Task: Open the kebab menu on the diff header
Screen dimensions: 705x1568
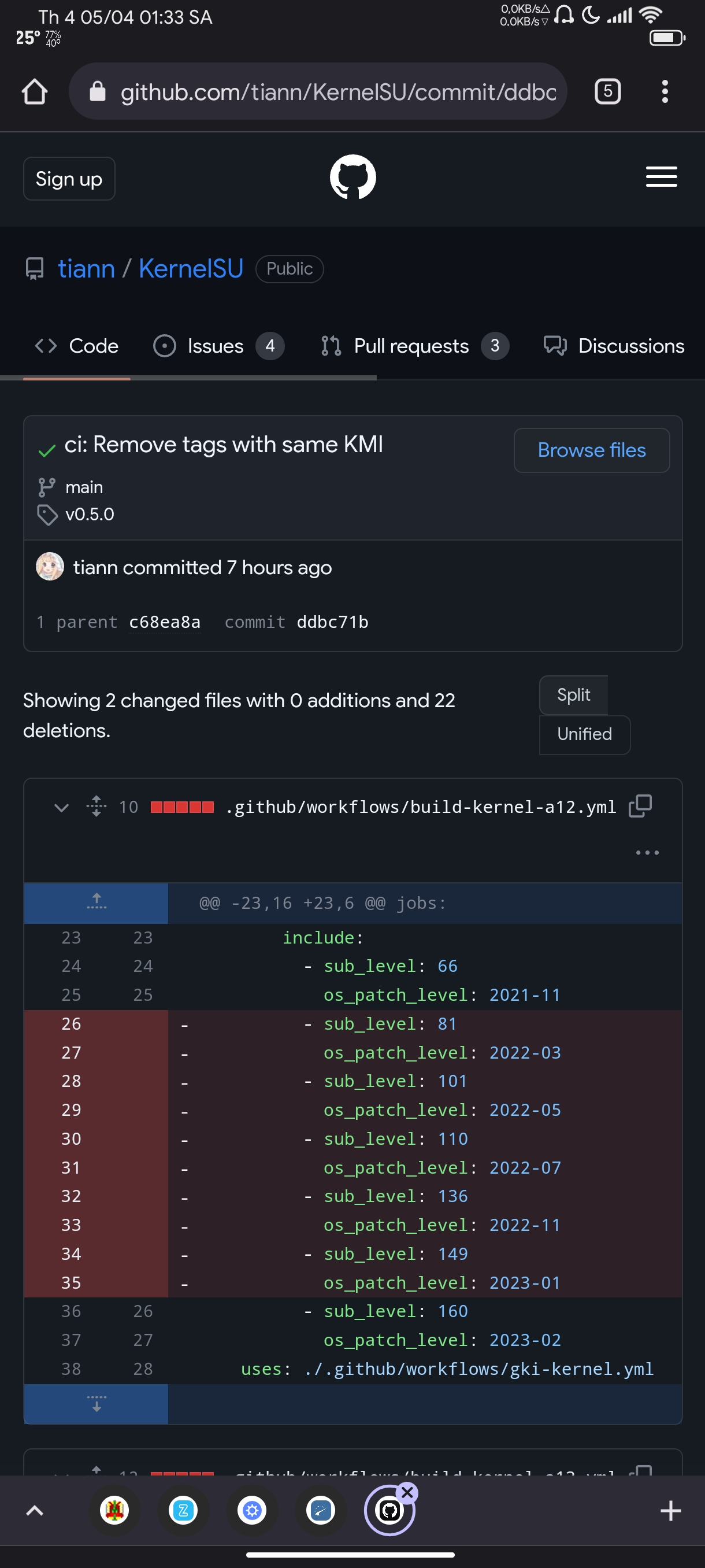Action: click(647, 852)
